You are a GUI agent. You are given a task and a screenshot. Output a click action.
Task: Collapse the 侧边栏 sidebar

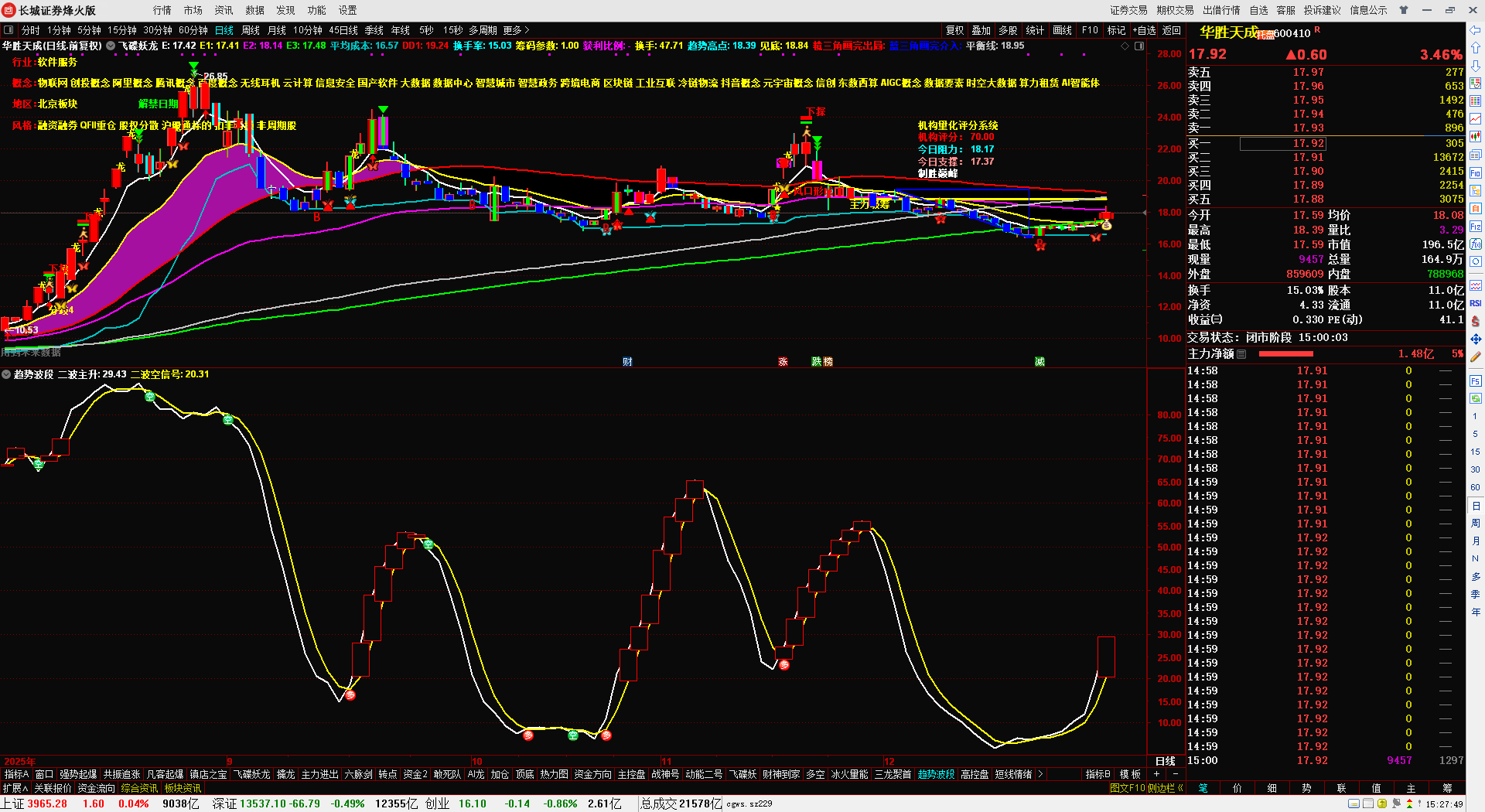point(1165,788)
